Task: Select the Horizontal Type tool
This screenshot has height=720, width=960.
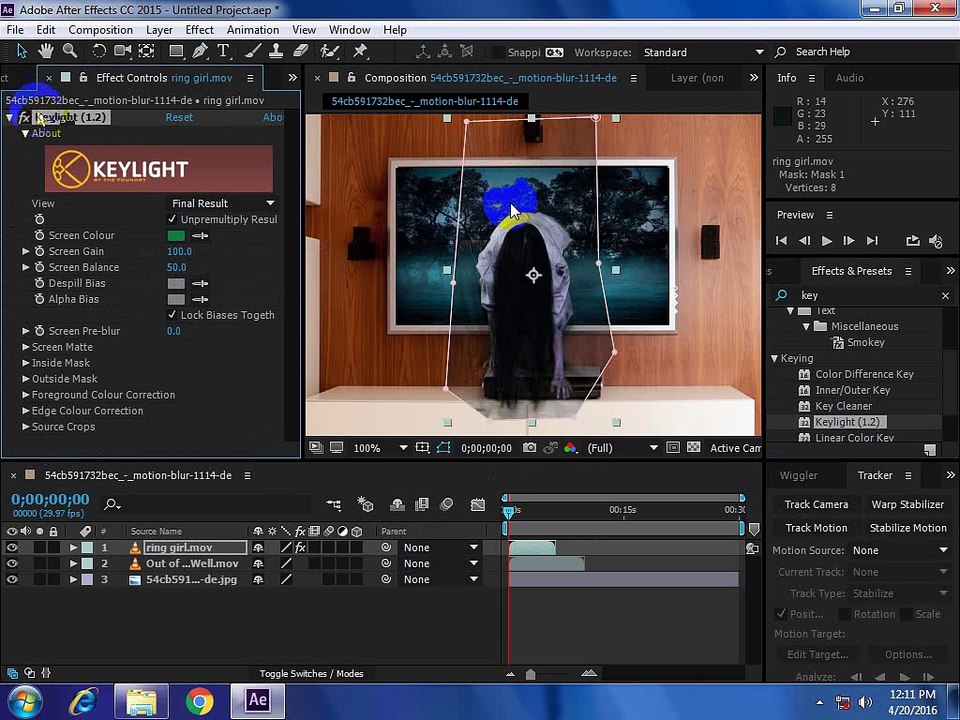Action: [223, 51]
